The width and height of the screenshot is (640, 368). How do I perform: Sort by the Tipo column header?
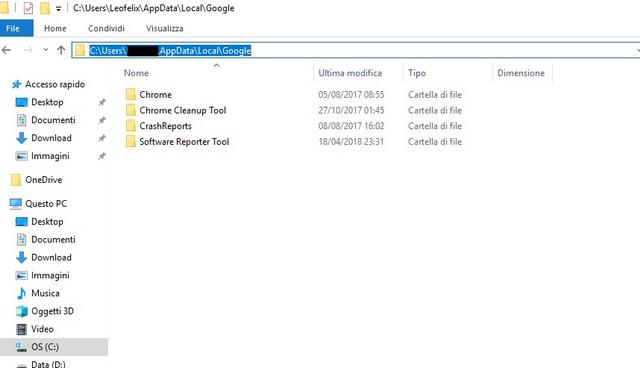pos(417,73)
